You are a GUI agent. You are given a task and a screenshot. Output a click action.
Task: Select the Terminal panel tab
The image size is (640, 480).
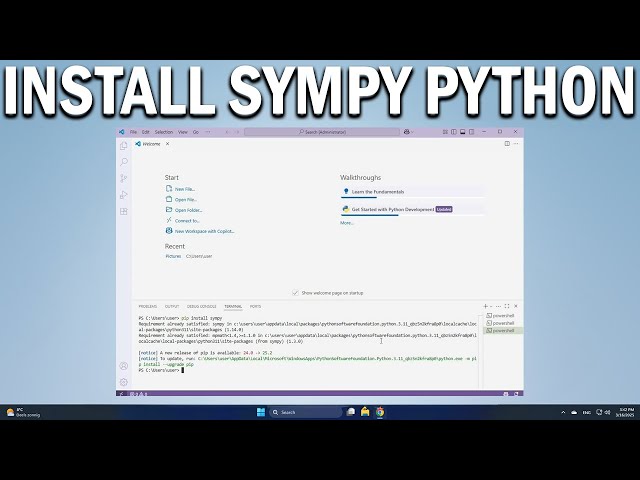pyautogui.click(x=233, y=307)
